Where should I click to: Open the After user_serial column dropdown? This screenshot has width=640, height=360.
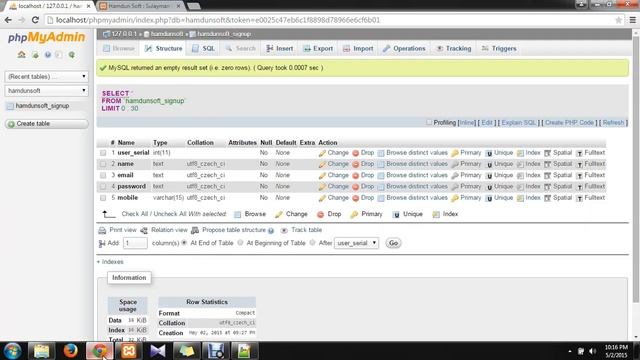click(x=356, y=243)
